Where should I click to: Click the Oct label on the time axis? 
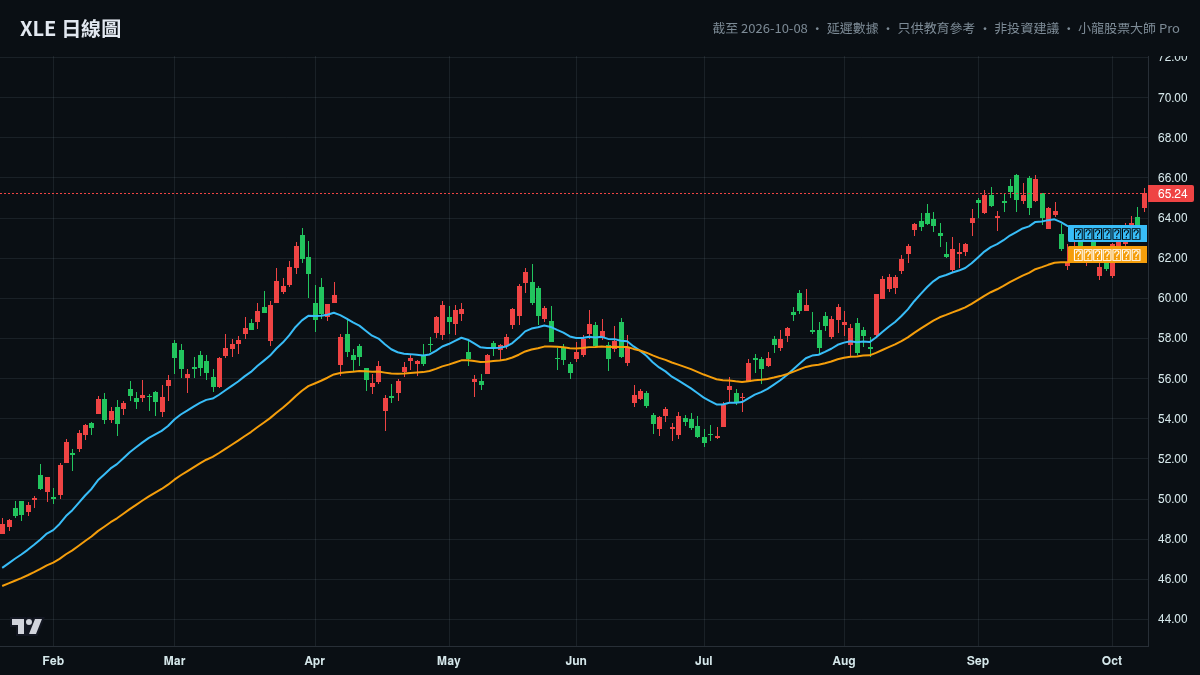pos(1112,661)
